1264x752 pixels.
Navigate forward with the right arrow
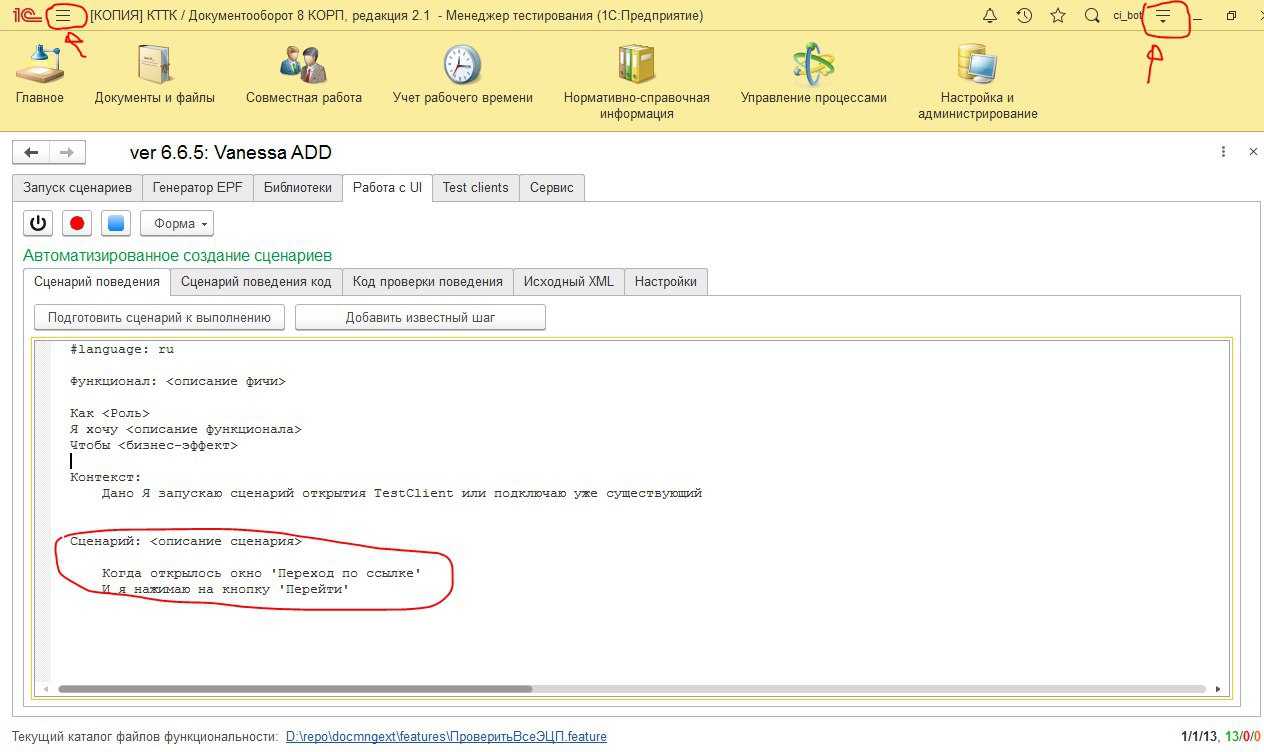click(67, 152)
